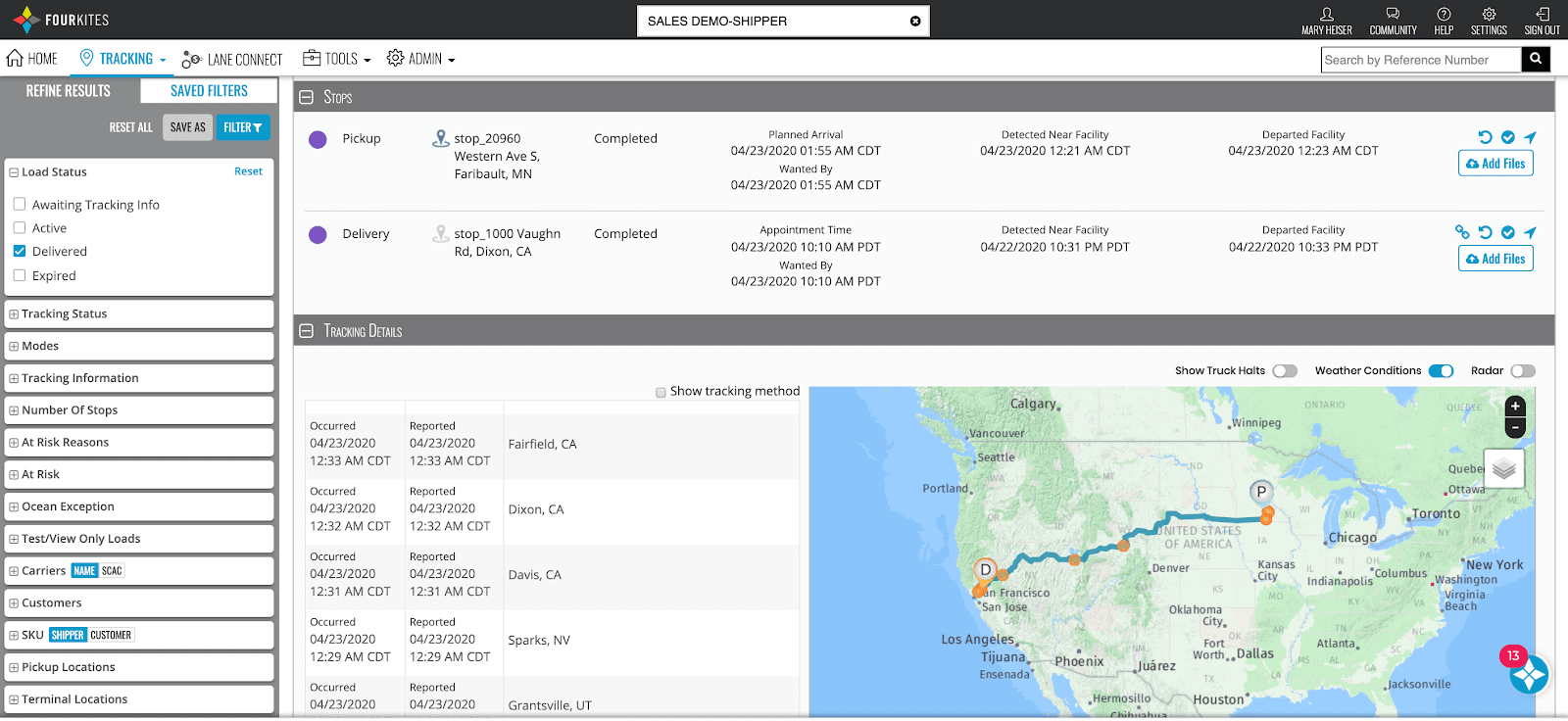Collapse the Tracking Details section
The height and width of the screenshot is (721, 1568).
[307, 331]
